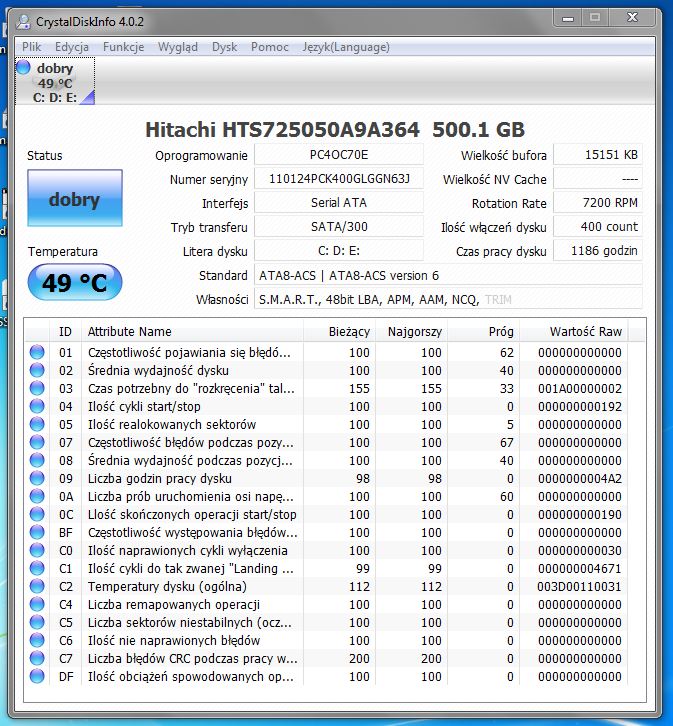Click the status icon for attribute C5
Viewport: 673px width, 726px height.
coord(37,622)
